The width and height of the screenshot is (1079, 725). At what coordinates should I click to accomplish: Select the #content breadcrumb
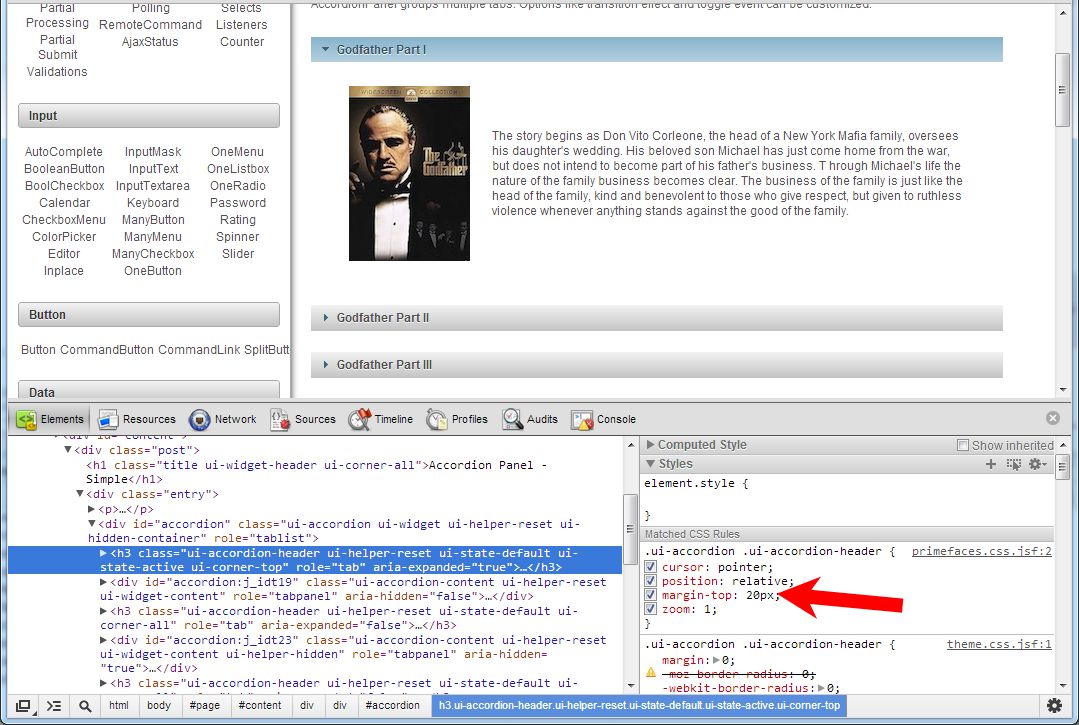pos(259,705)
